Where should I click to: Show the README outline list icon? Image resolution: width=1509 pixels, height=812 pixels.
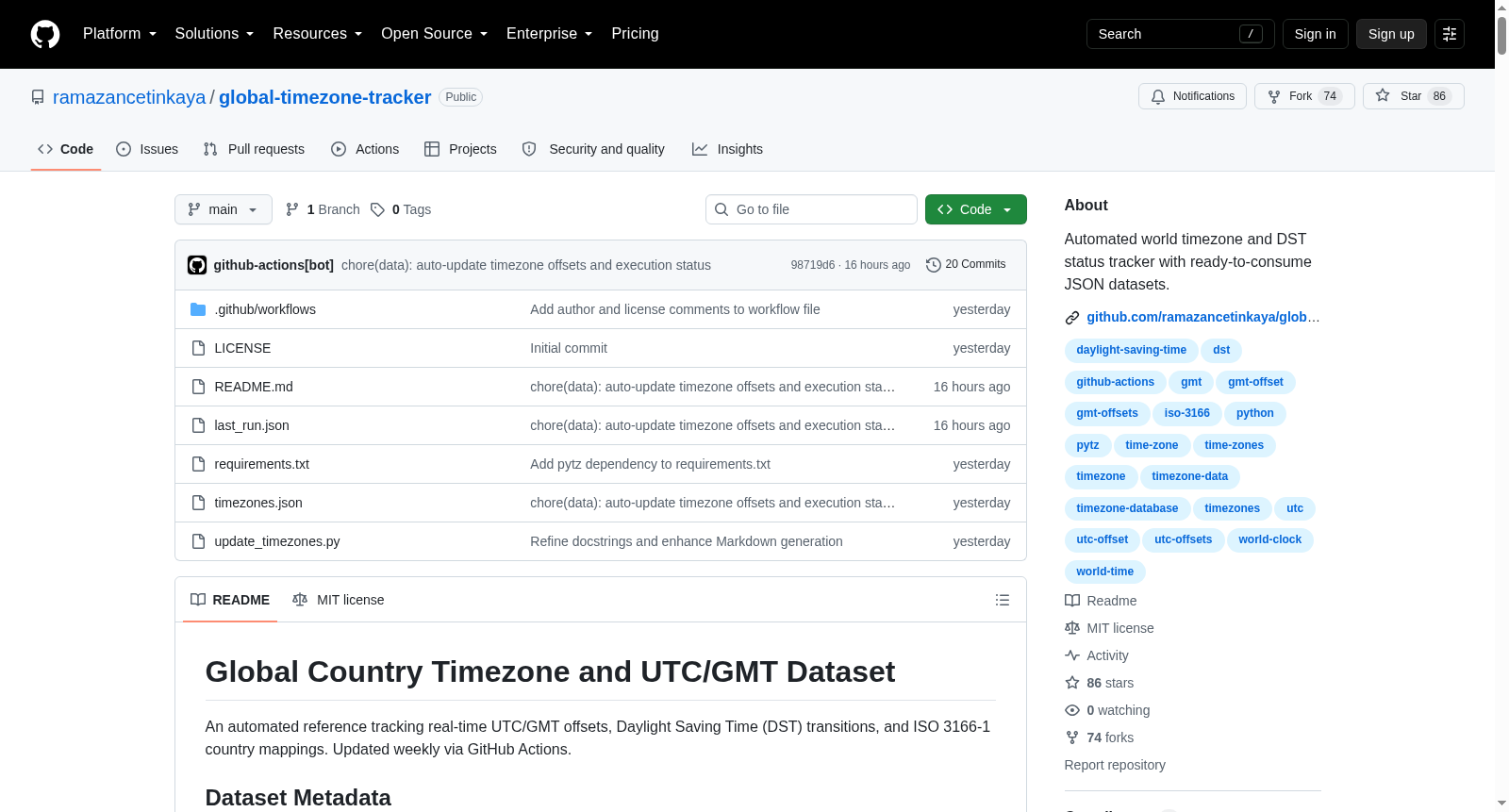tap(1003, 600)
